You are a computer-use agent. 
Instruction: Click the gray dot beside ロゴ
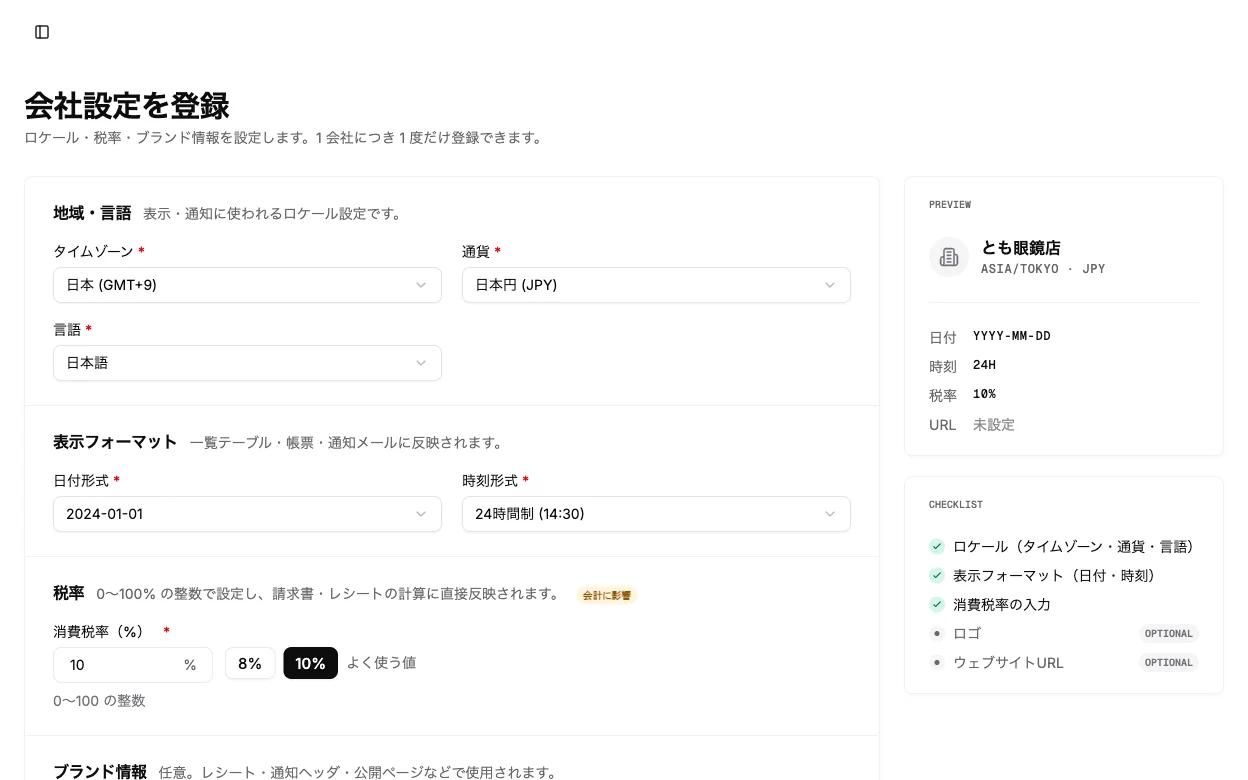[937, 633]
